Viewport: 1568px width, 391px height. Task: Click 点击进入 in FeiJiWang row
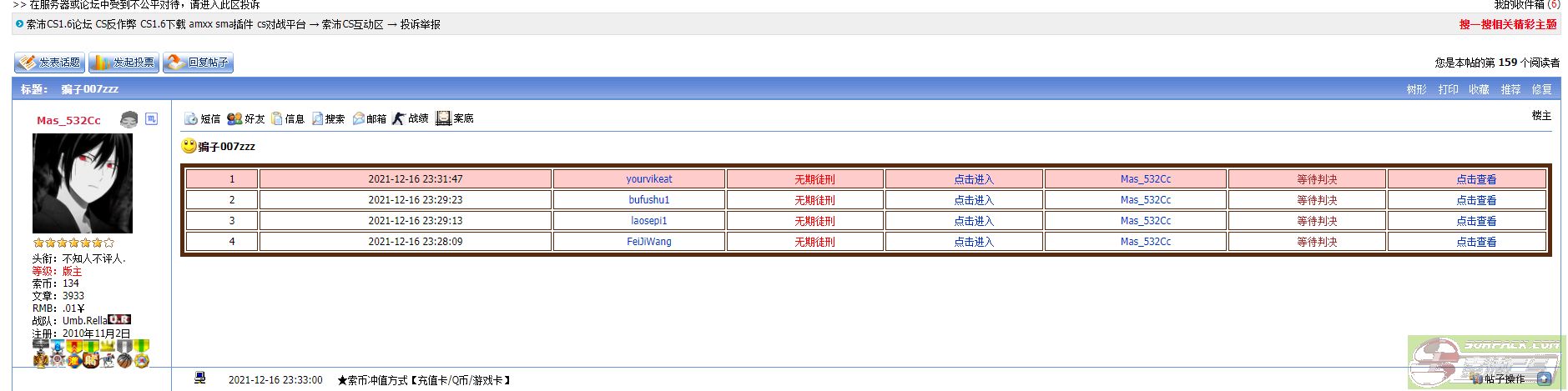[x=974, y=241]
